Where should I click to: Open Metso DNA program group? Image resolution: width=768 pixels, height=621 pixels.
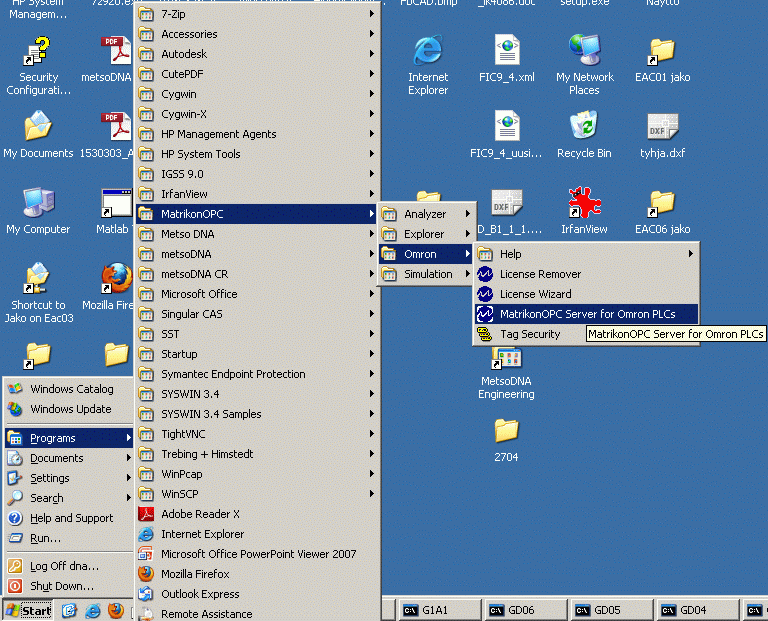click(257, 234)
